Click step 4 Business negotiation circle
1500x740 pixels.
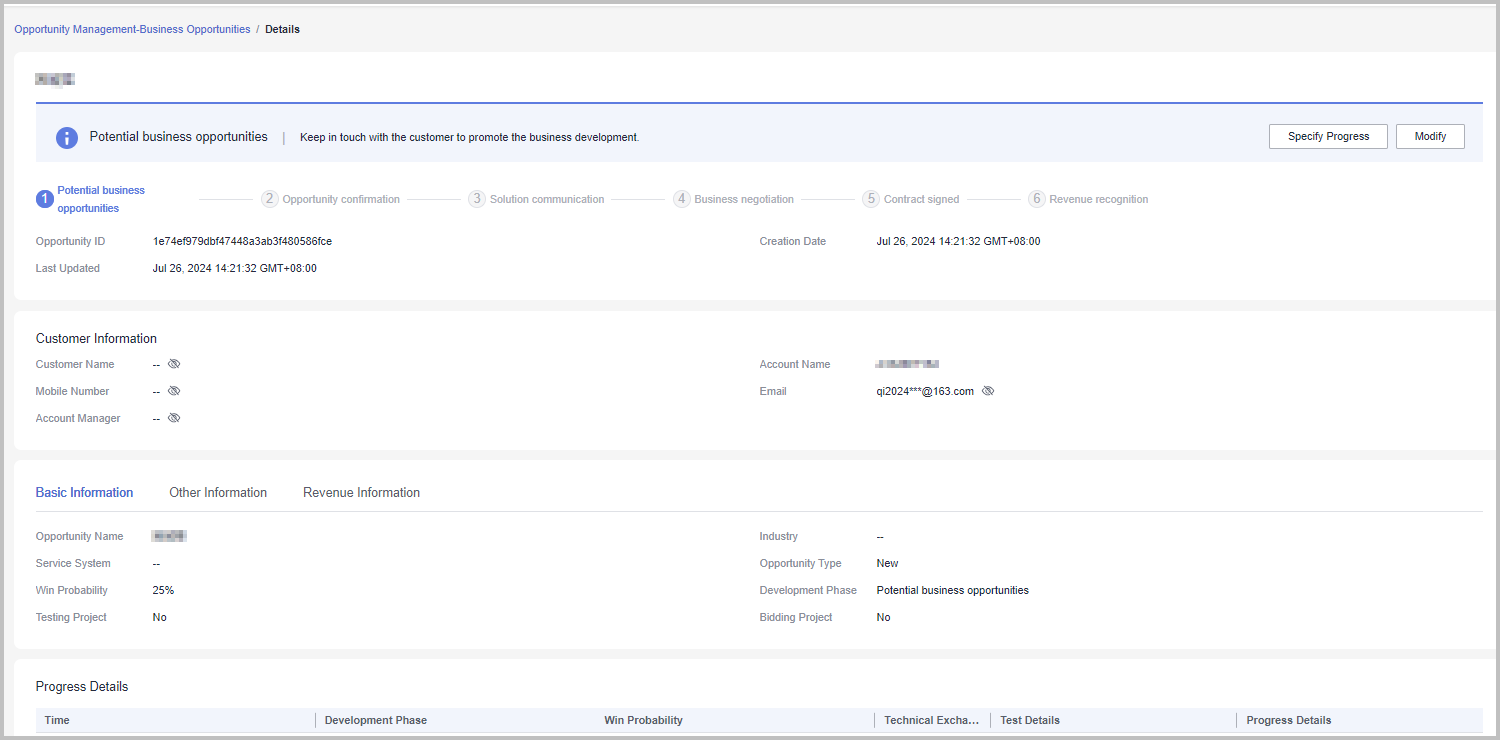pos(682,199)
